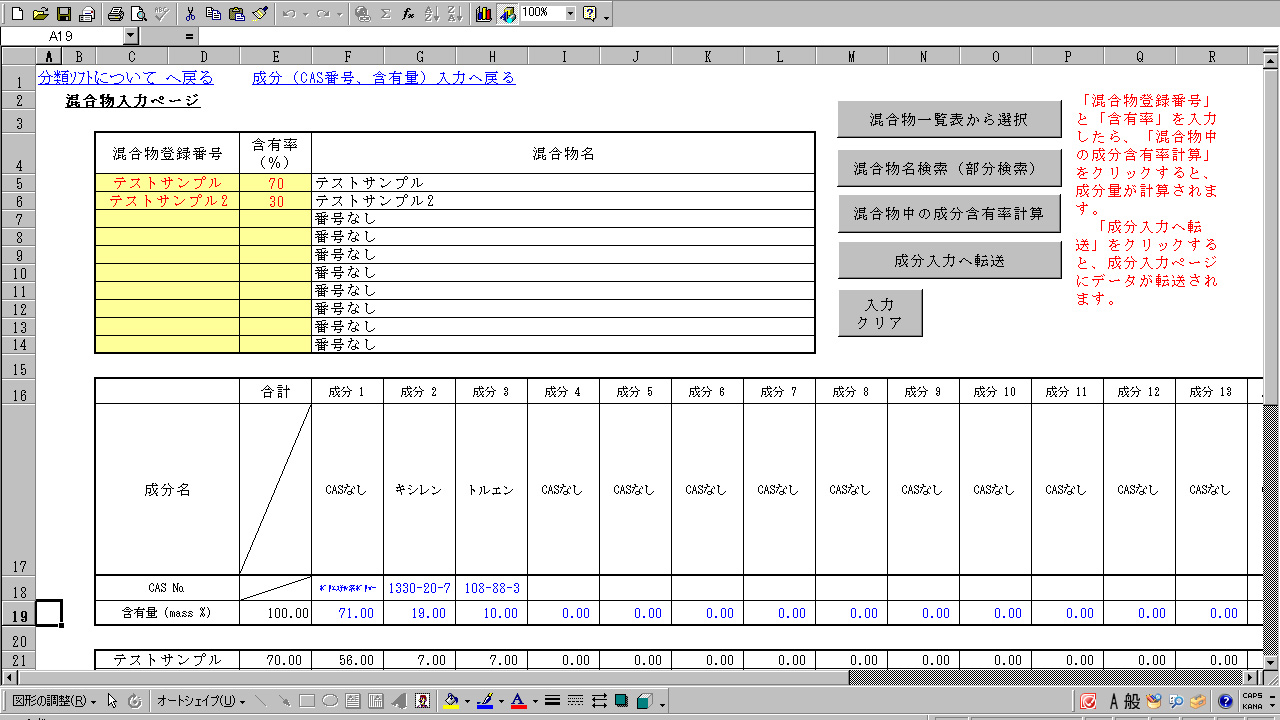The width and height of the screenshot is (1280, 720).
Task: Insert a horizontal Text Box
Action: point(352,701)
